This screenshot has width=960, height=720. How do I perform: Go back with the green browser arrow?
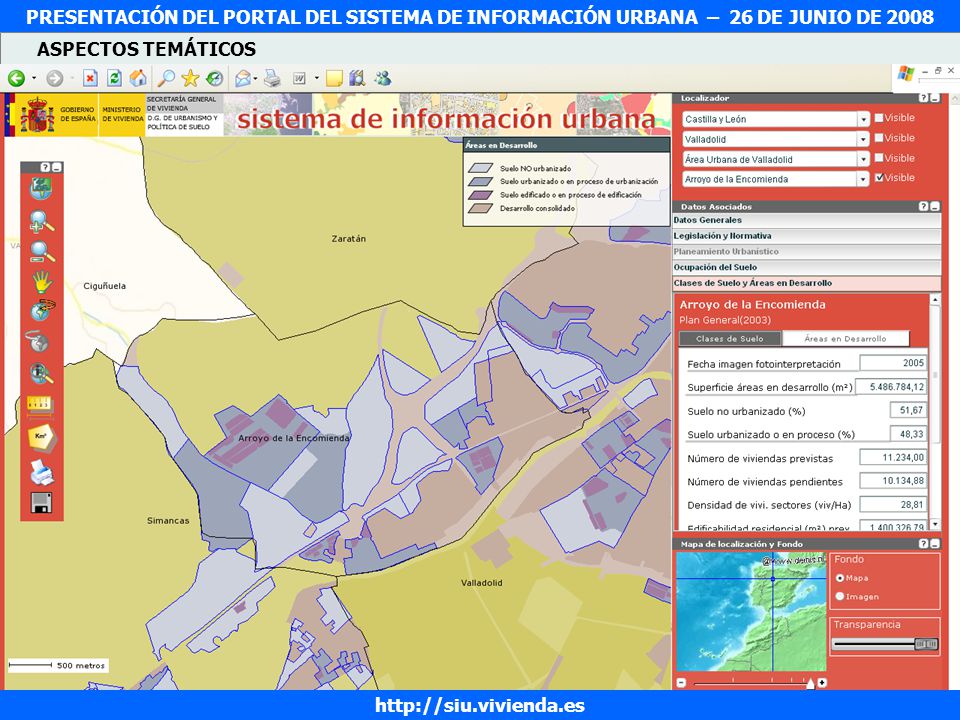pyautogui.click(x=17, y=78)
